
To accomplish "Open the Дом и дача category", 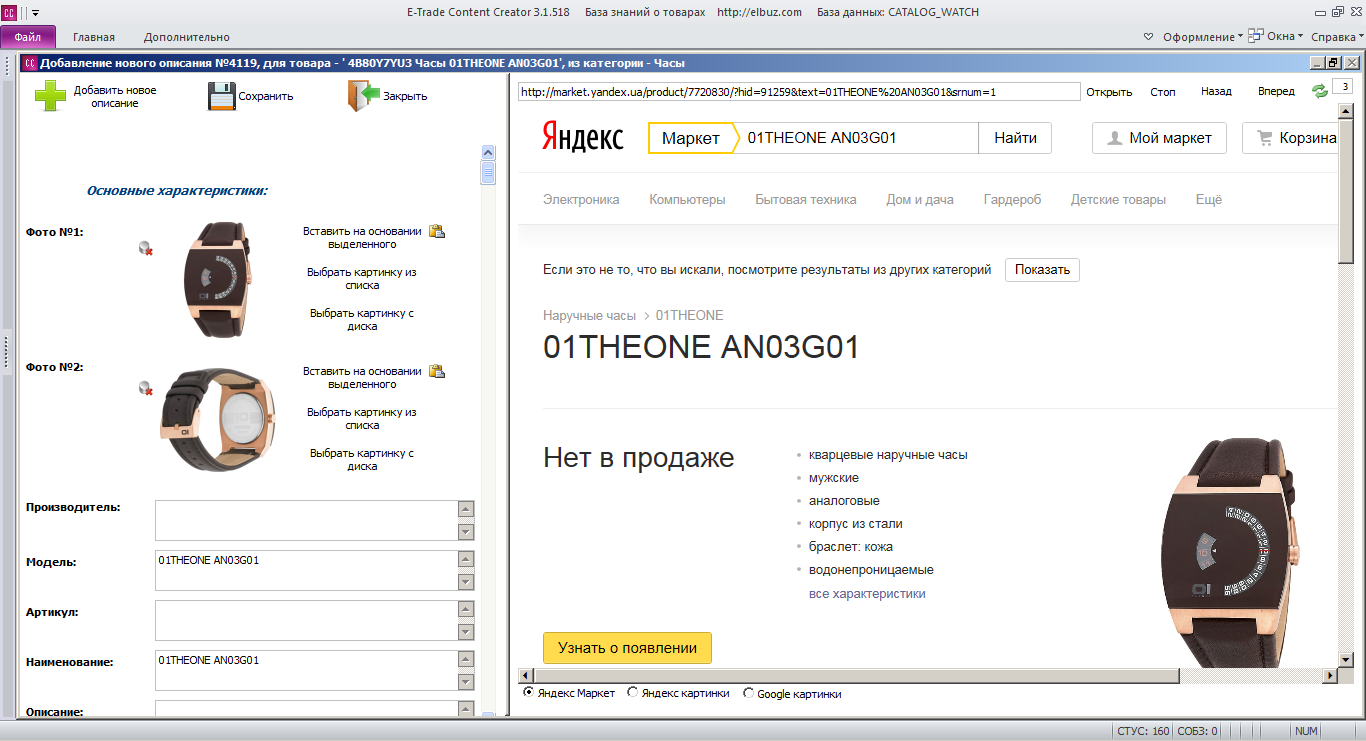I will 920,199.
